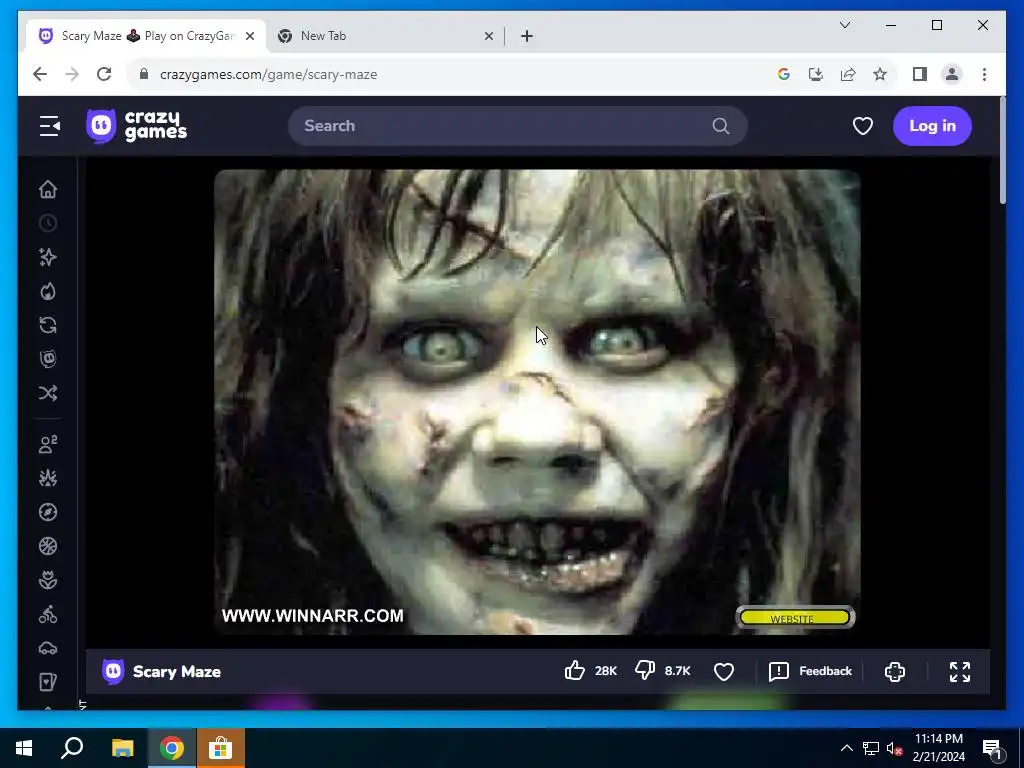Close the New Tab tab
The width and height of the screenshot is (1024, 768).
488,37
